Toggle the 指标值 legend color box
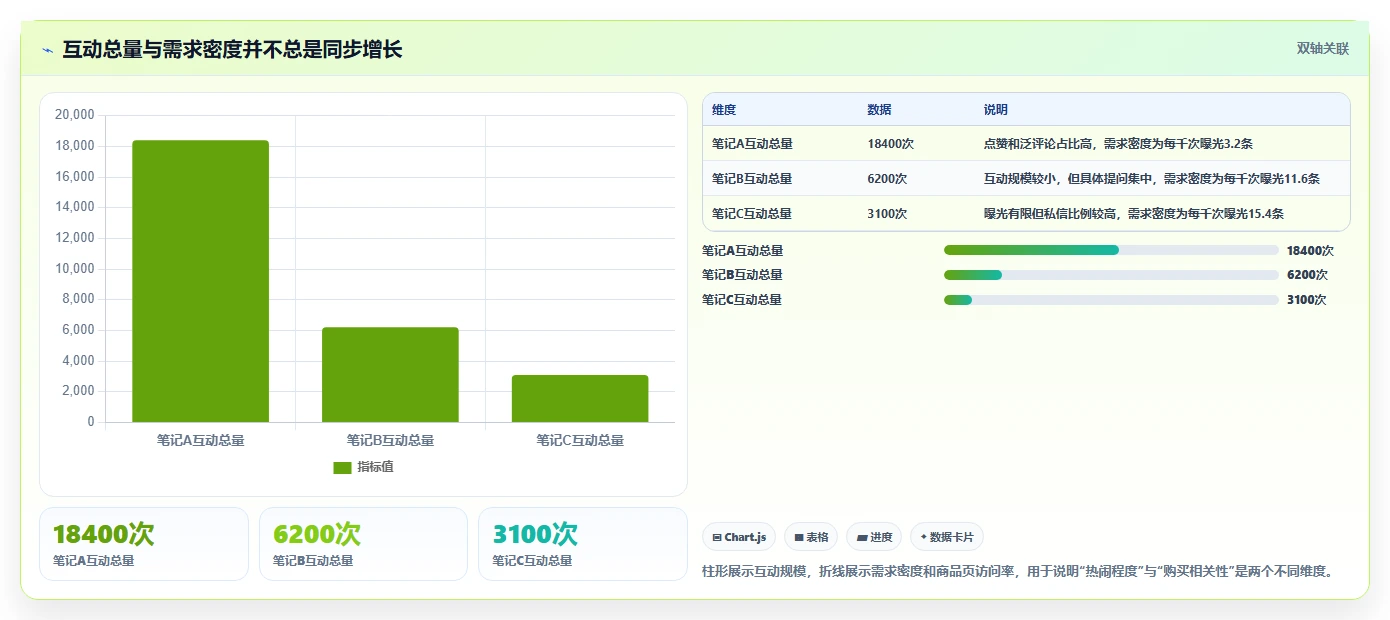1390x620 pixels. [342, 467]
